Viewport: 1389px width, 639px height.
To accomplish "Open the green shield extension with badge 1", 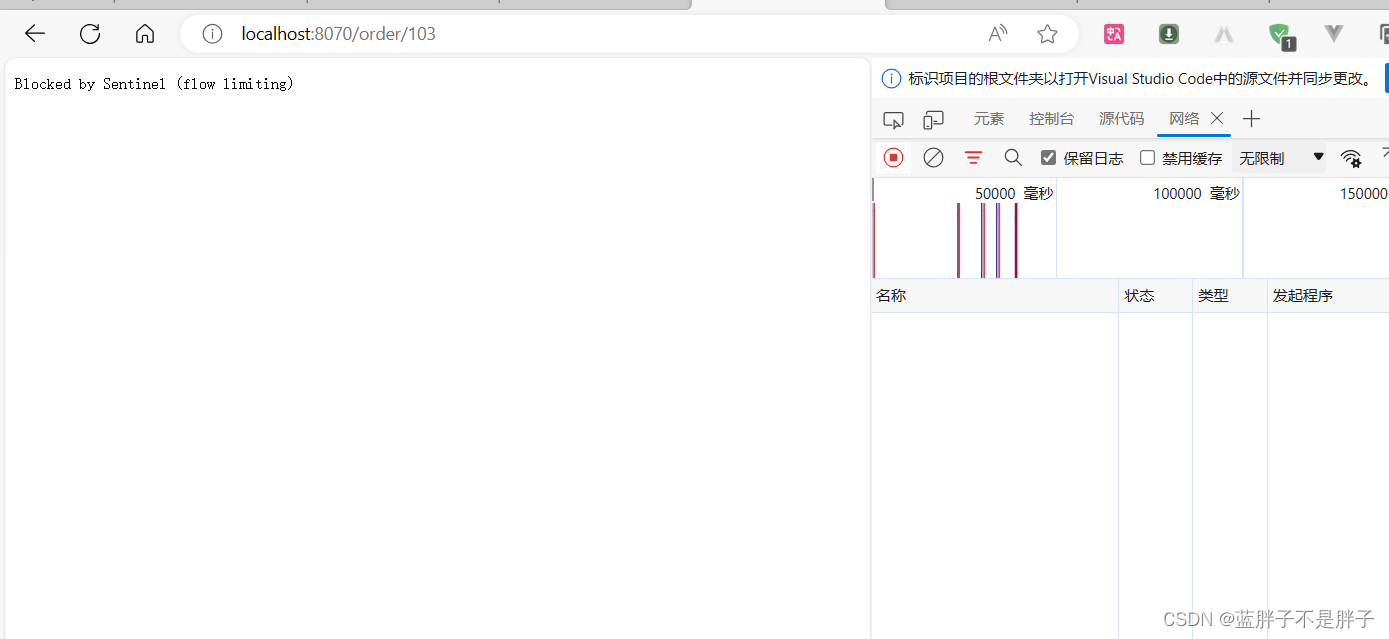I will (1281, 36).
